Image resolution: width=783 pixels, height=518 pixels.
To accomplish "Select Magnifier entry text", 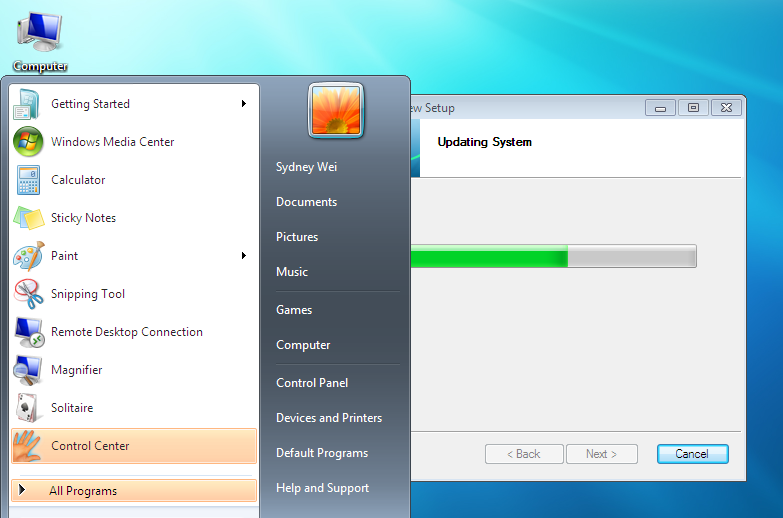I will coord(76,370).
